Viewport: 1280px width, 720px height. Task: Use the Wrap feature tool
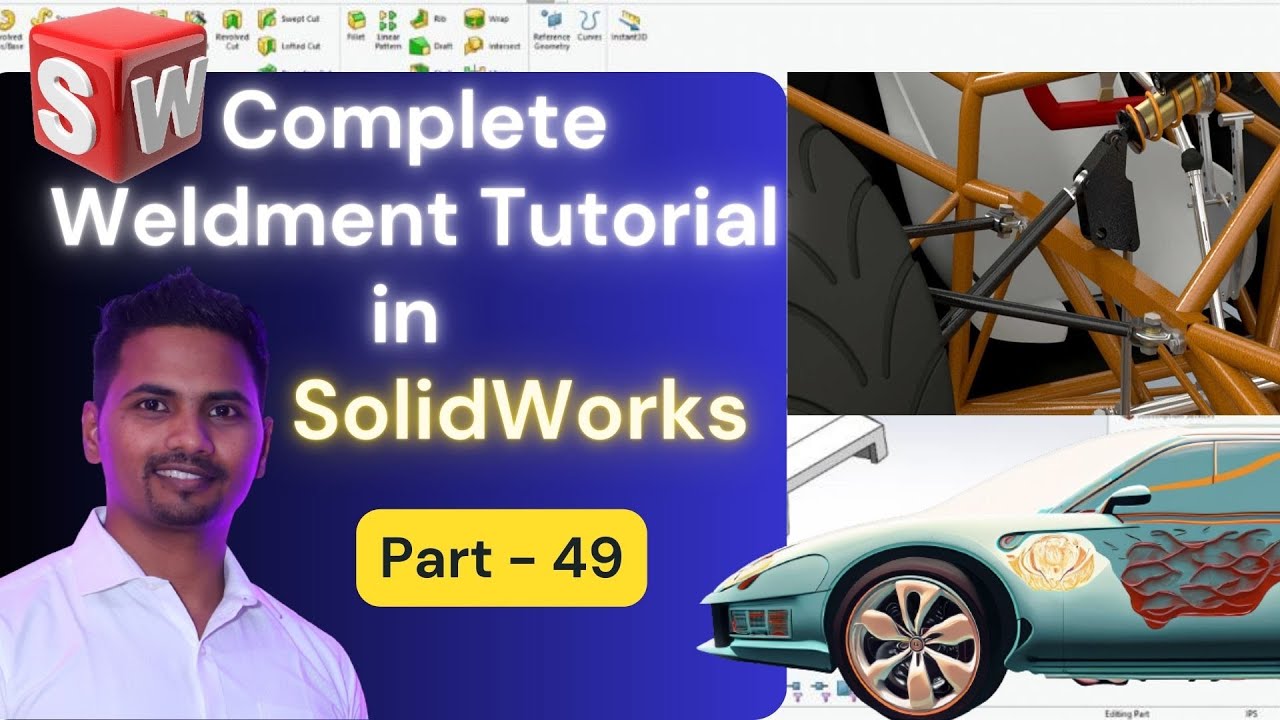coord(486,19)
